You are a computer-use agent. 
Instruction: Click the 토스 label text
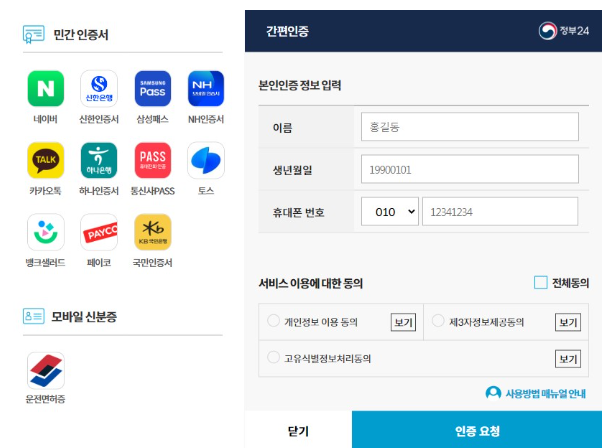coord(206,191)
